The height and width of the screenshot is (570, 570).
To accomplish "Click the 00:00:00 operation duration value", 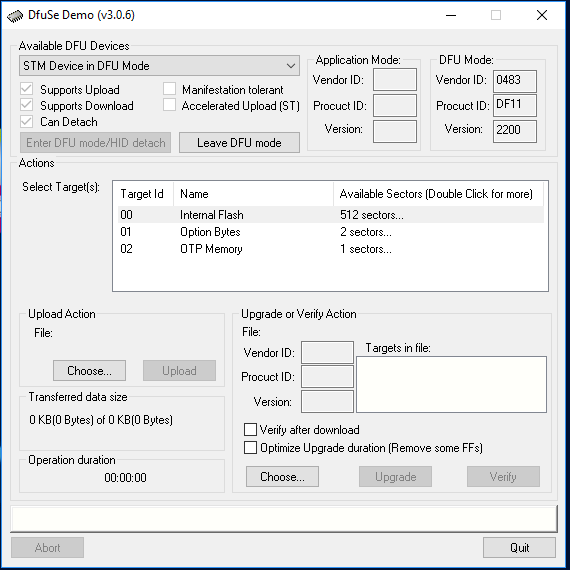I will click(x=125, y=477).
